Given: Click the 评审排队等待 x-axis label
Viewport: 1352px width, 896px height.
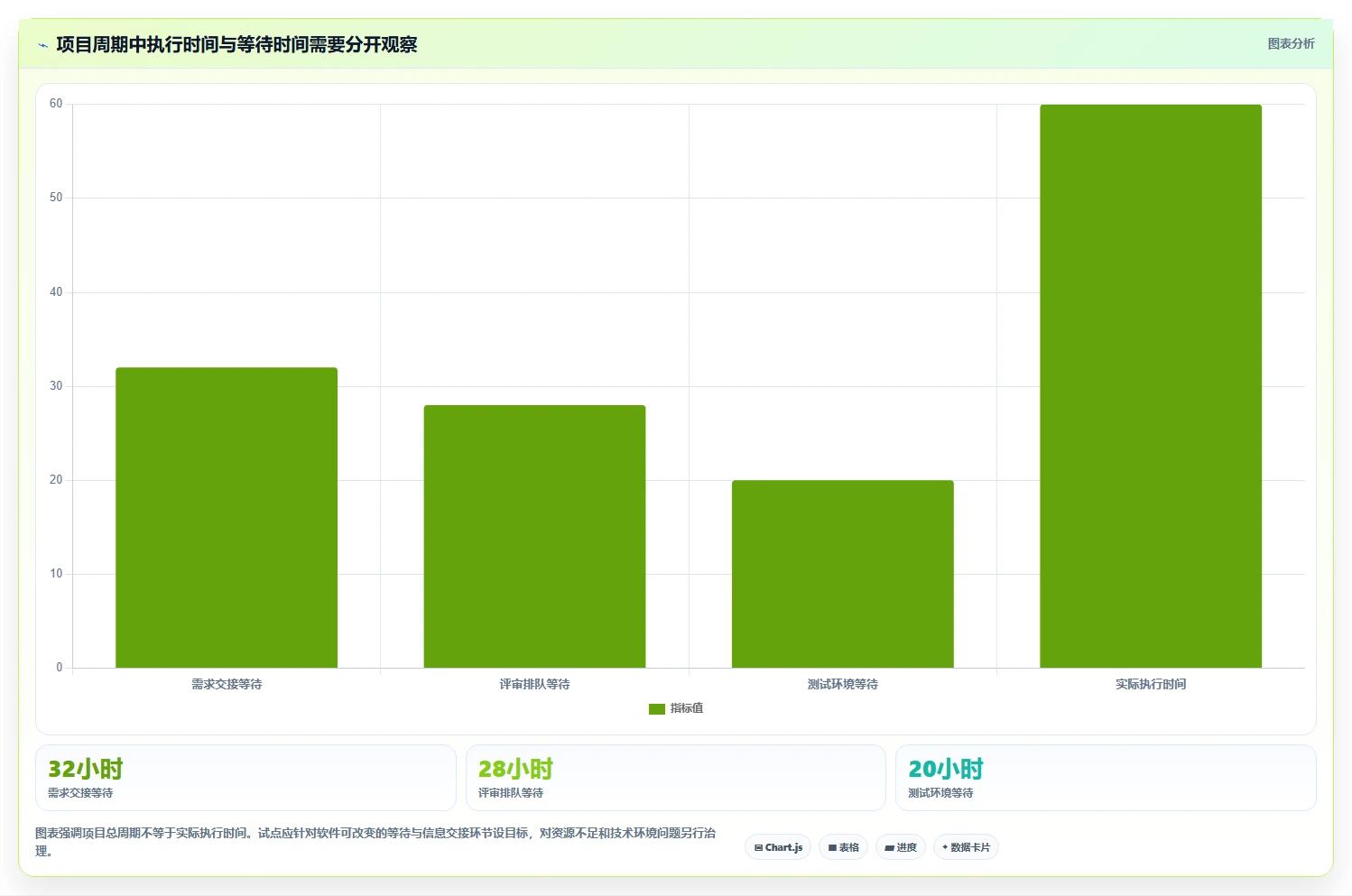Looking at the screenshot, I should (x=534, y=684).
